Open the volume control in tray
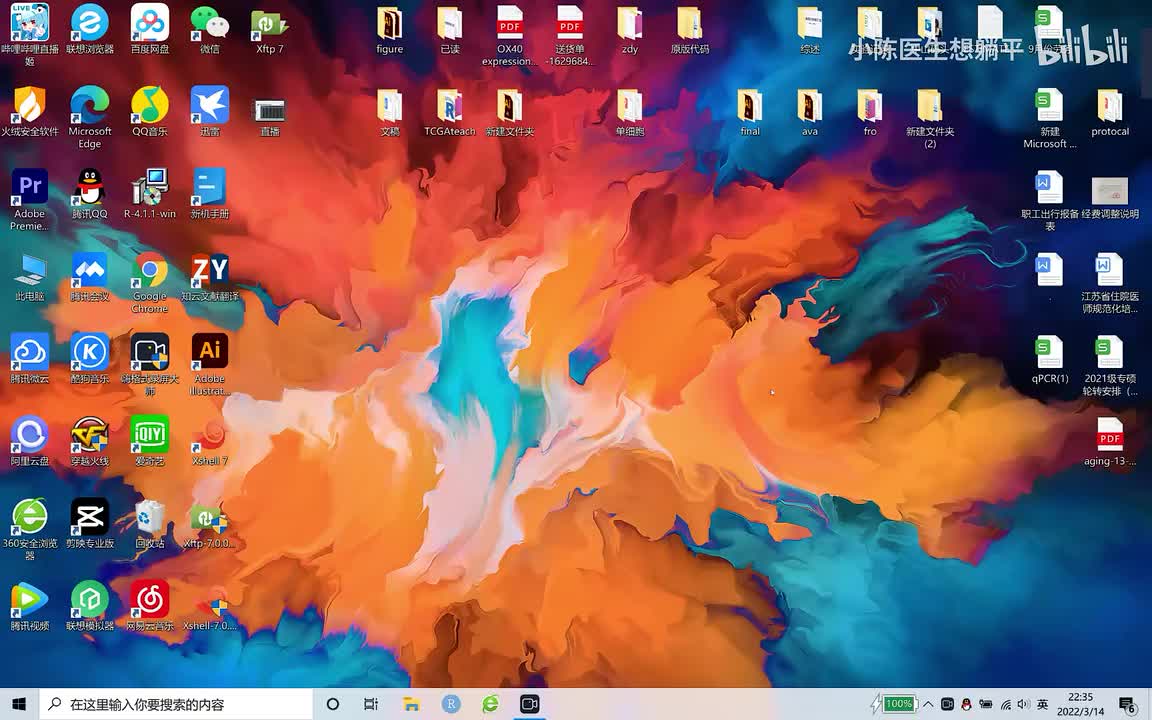 (1023, 704)
